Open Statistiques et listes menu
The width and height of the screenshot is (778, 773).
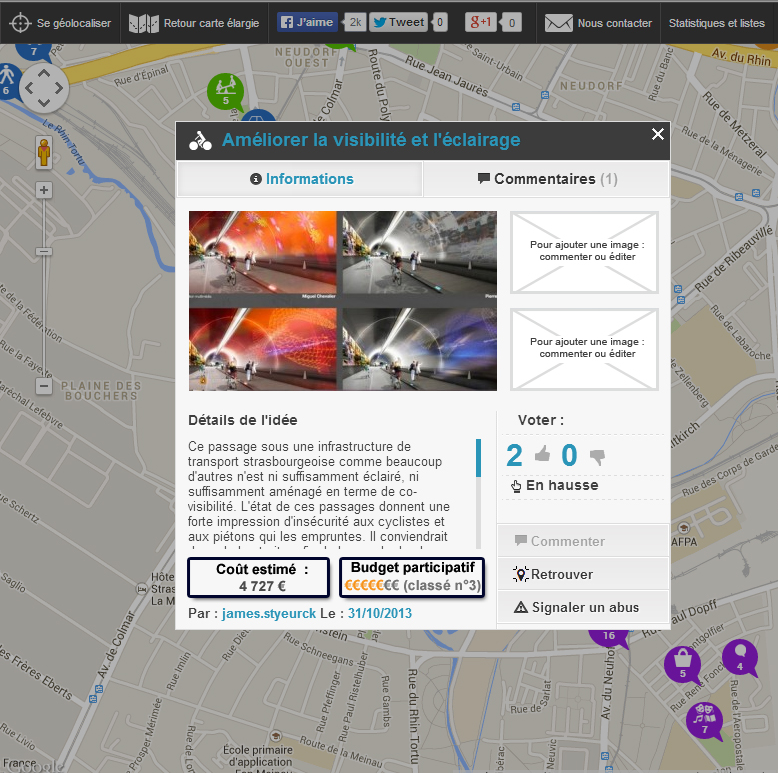click(x=716, y=22)
